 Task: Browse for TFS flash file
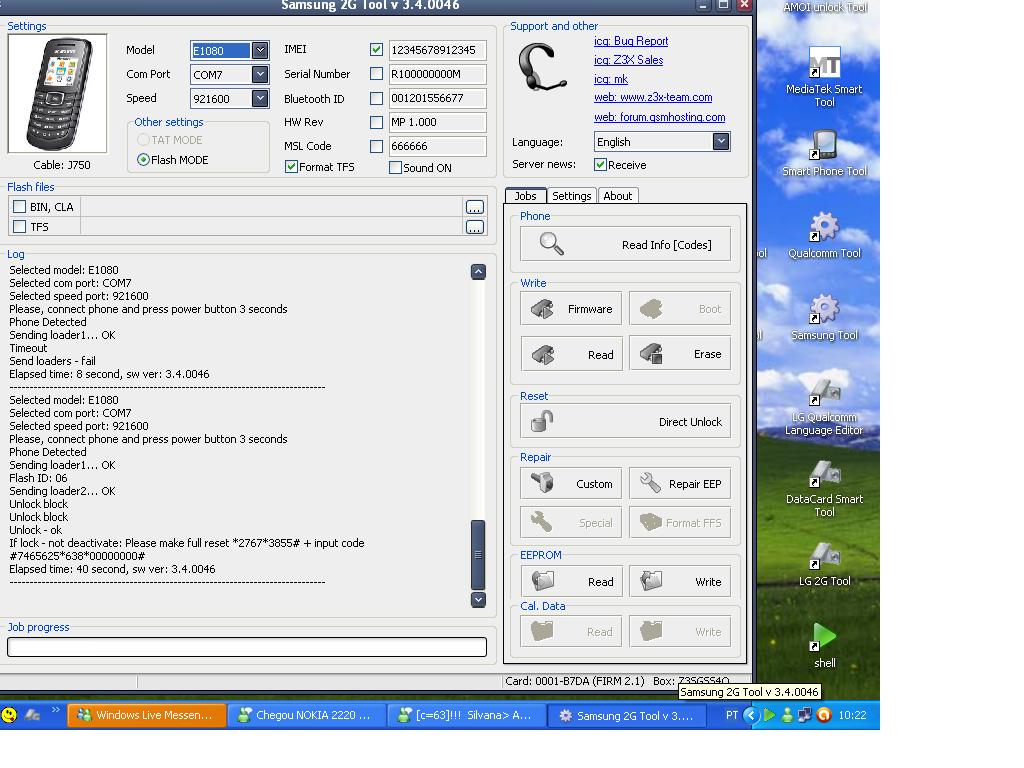[x=475, y=227]
